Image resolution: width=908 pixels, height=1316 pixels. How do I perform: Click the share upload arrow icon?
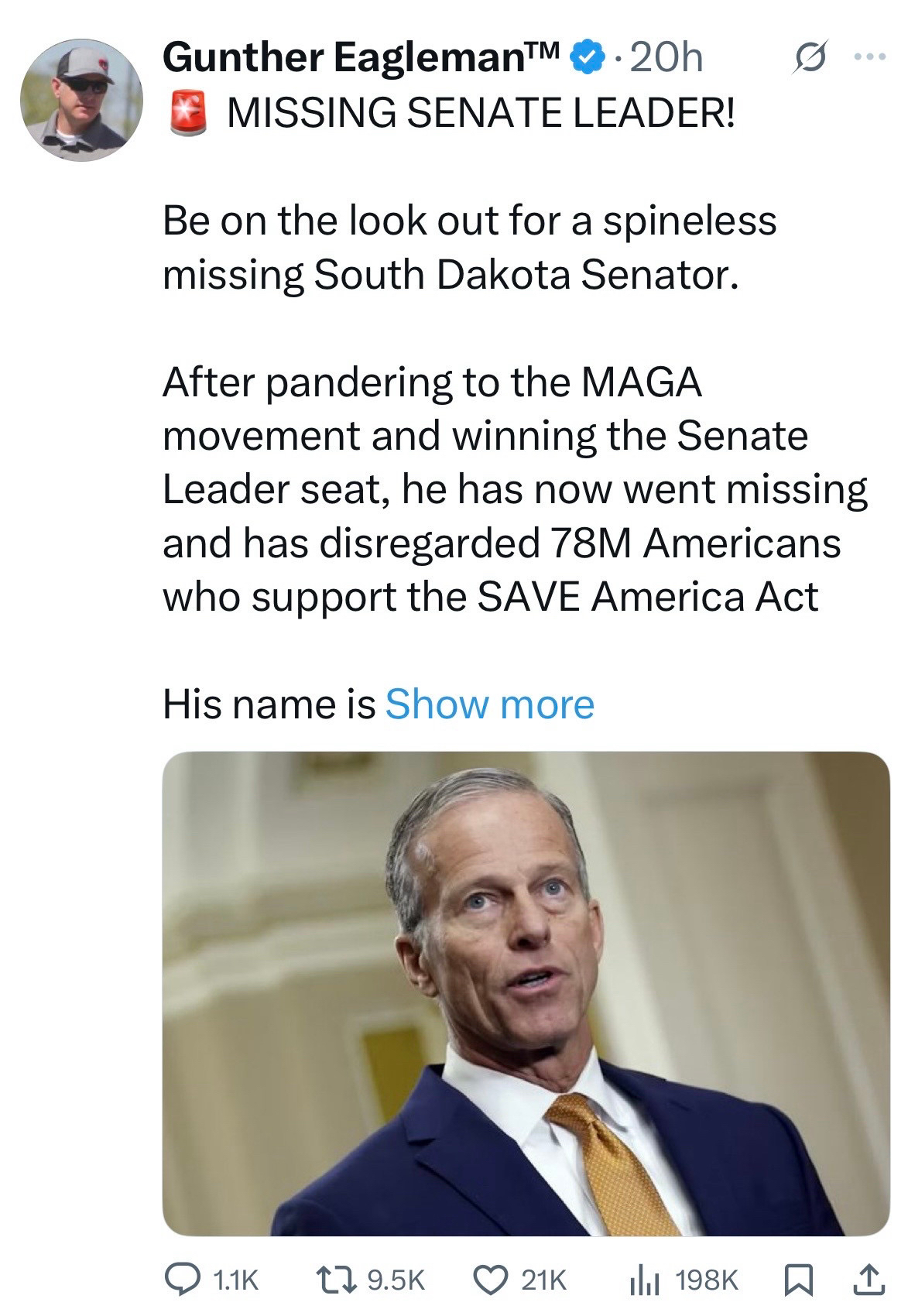[870, 1280]
